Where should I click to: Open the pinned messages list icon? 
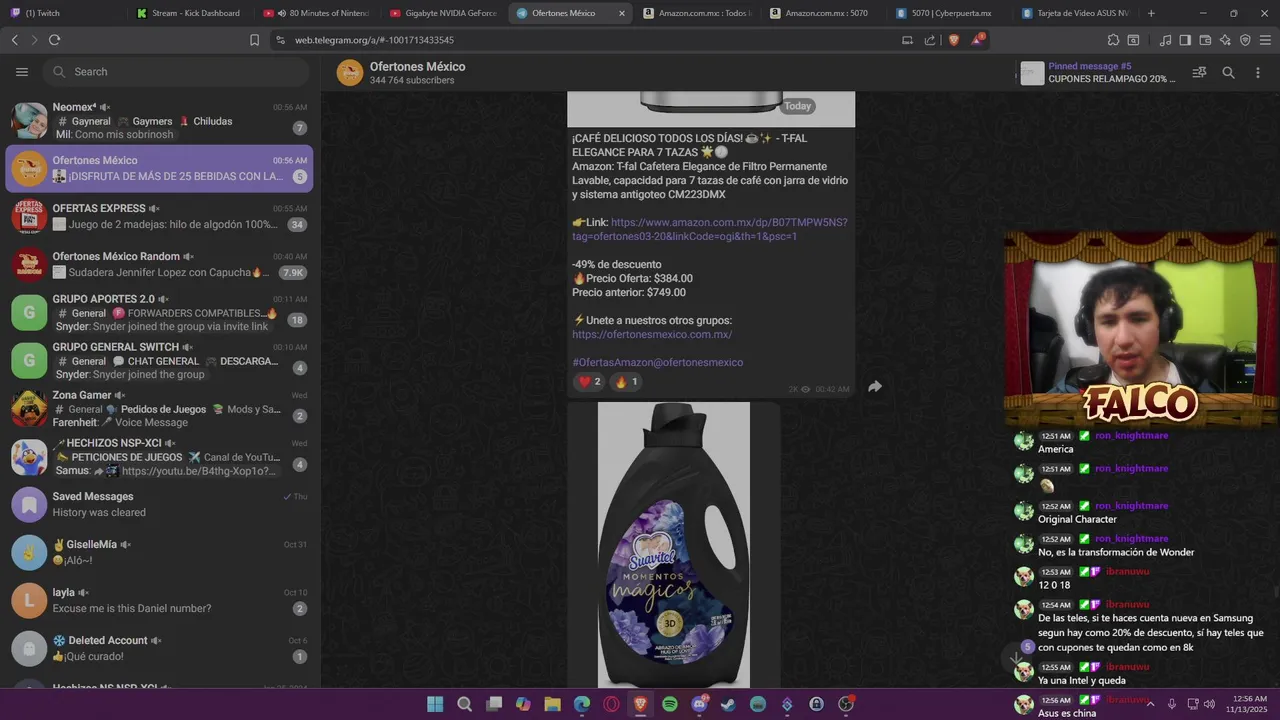(x=1199, y=73)
